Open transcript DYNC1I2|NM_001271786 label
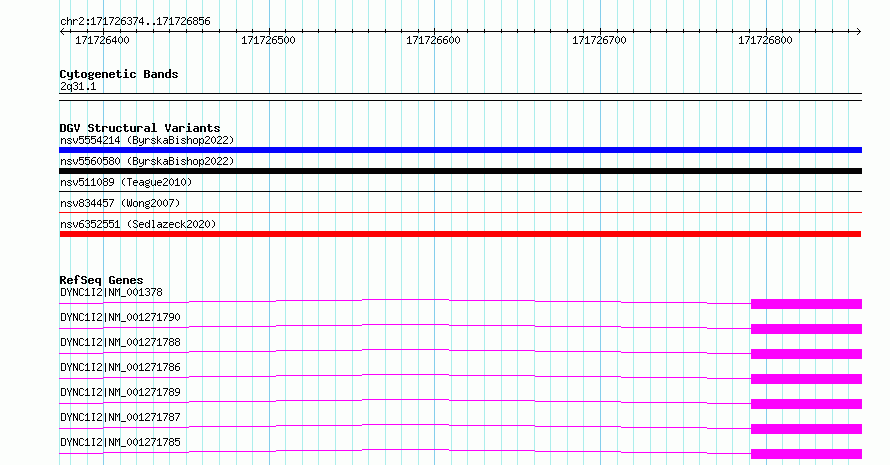The image size is (890, 465). [120, 367]
